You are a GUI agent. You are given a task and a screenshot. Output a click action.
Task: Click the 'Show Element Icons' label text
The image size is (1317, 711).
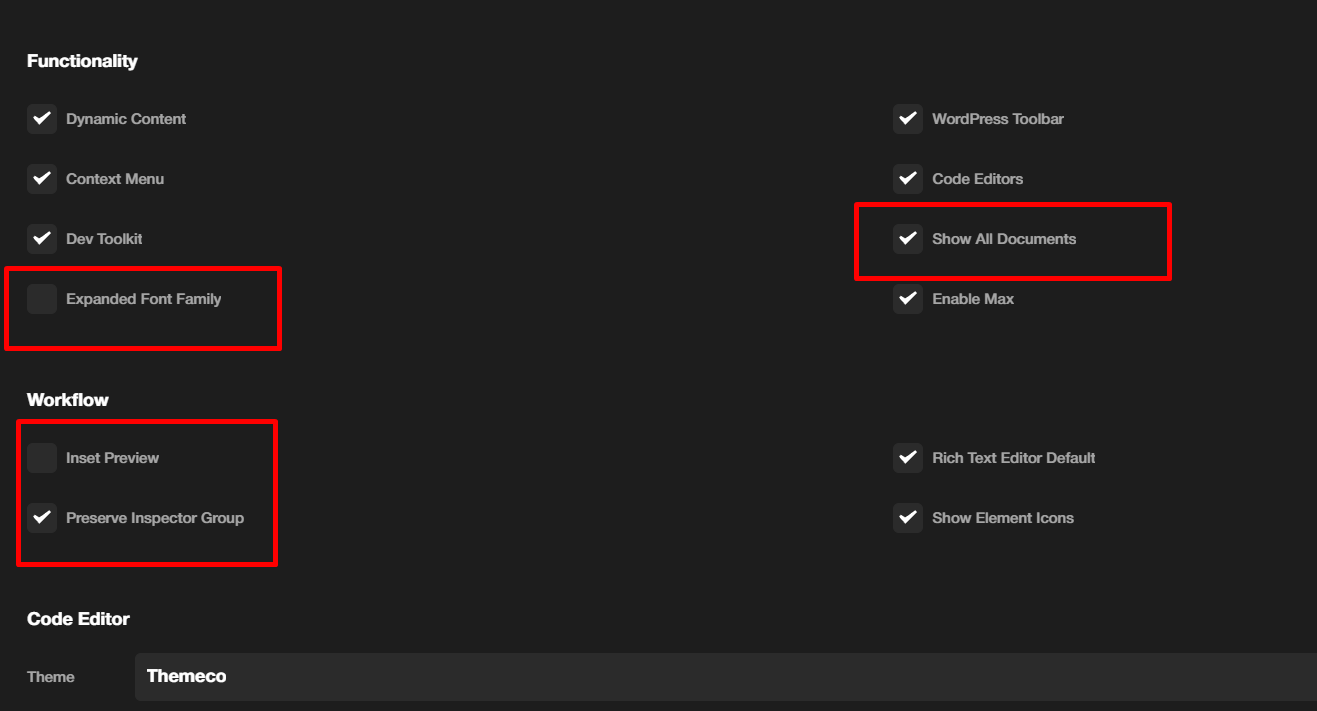point(1002,518)
